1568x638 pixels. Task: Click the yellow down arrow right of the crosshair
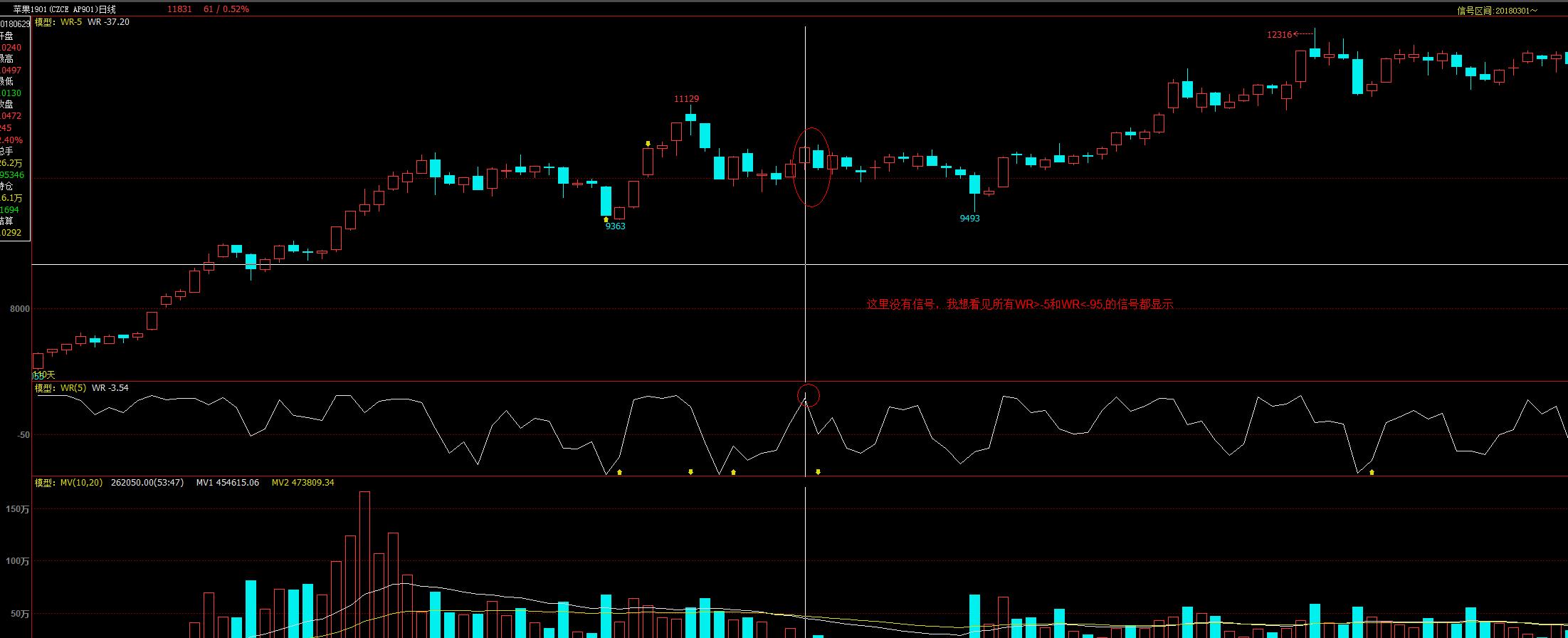818,471
